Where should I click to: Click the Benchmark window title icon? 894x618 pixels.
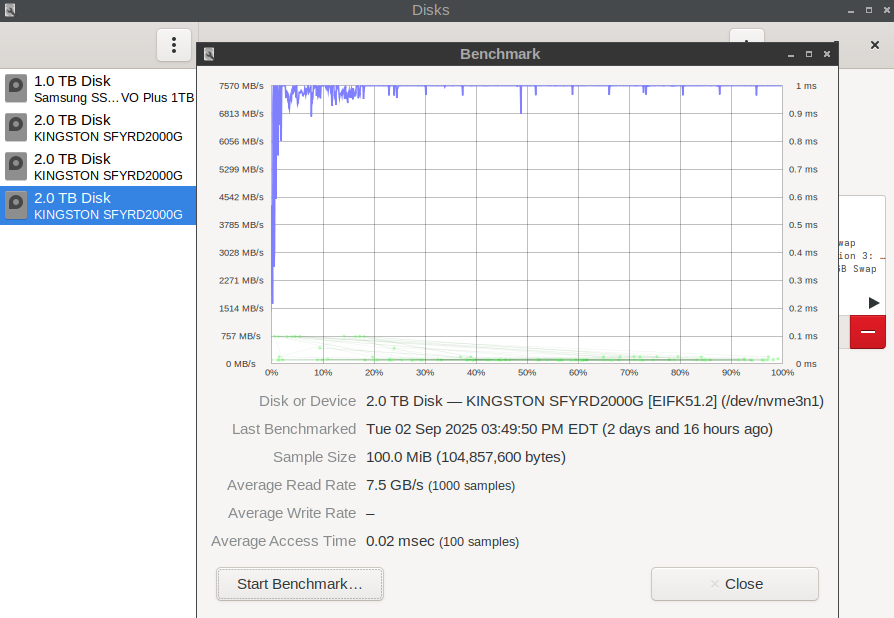pyautogui.click(x=209, y=54)
